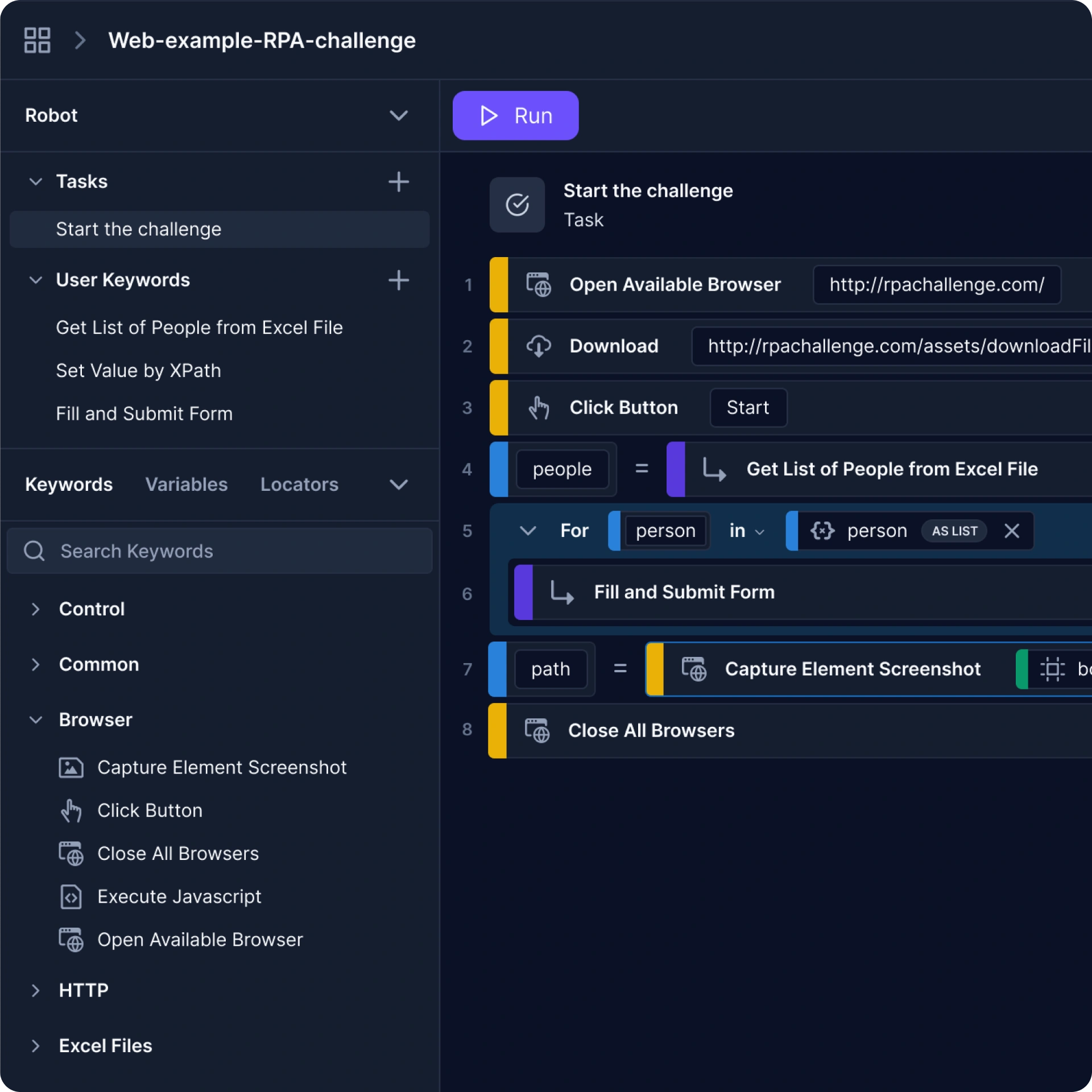The width and height of the screenshot is (1092, 1092).
Task: Click the Task checkmark icon beside title
Action: point(517,205)
